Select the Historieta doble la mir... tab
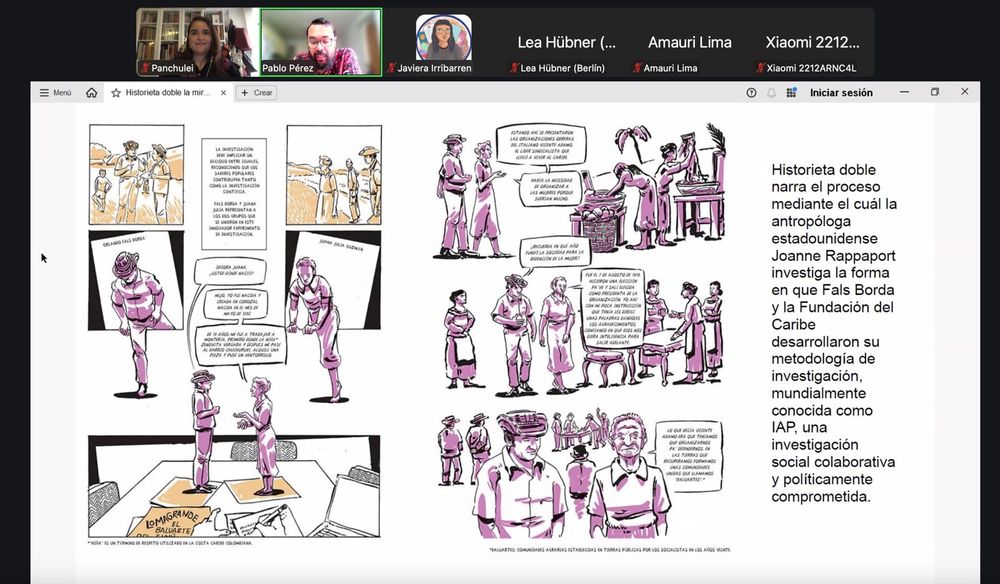This screenshot has width=1000, height=584. click(x=168, y=92)
